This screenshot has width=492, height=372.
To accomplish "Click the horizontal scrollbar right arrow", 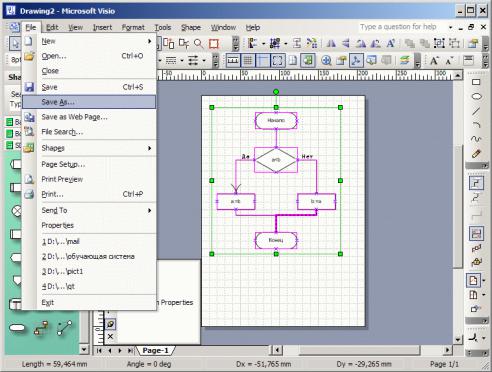I will [447, 350].
